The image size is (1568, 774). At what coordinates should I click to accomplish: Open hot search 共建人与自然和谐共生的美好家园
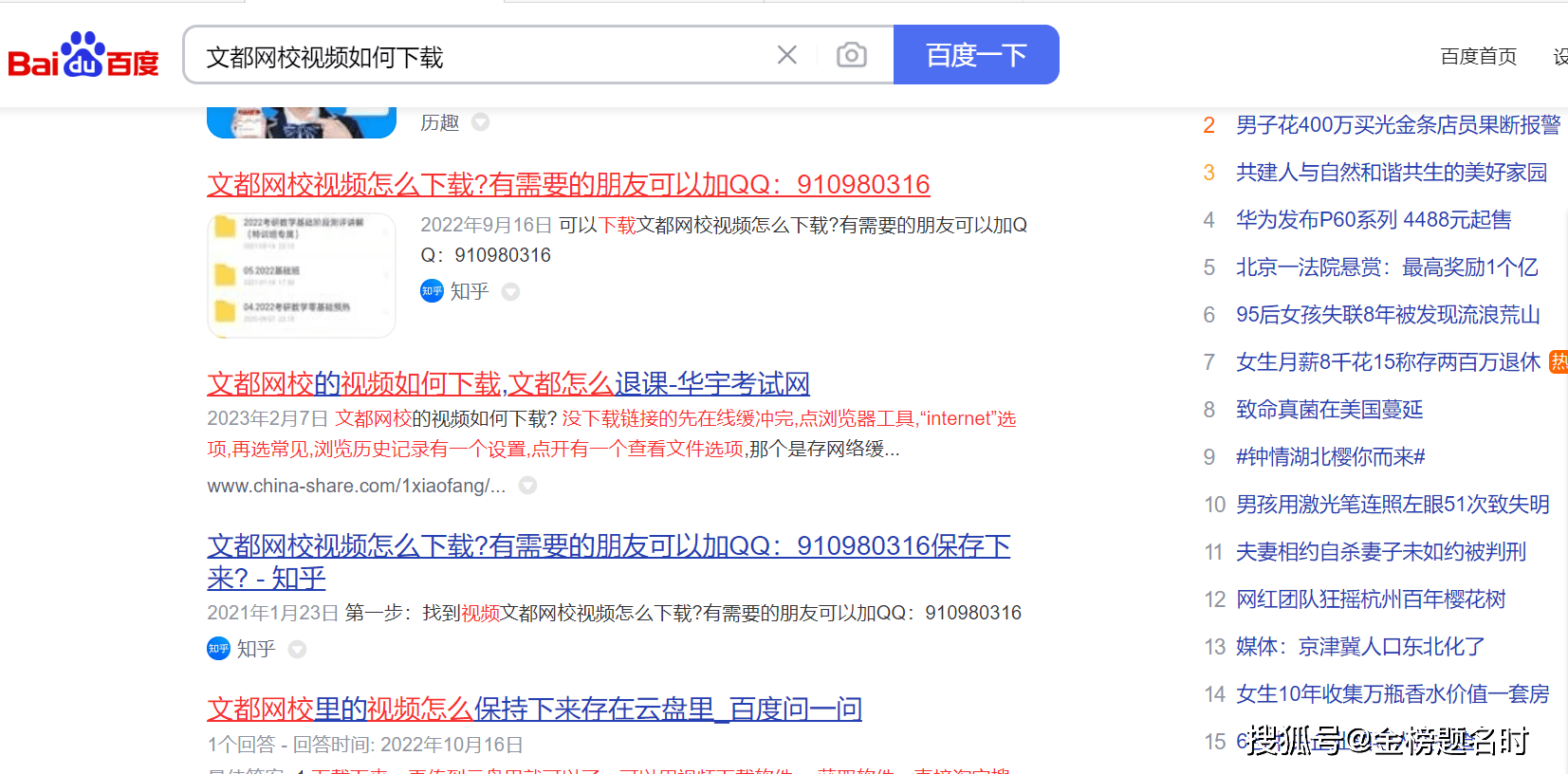(x=1392, y=173)
